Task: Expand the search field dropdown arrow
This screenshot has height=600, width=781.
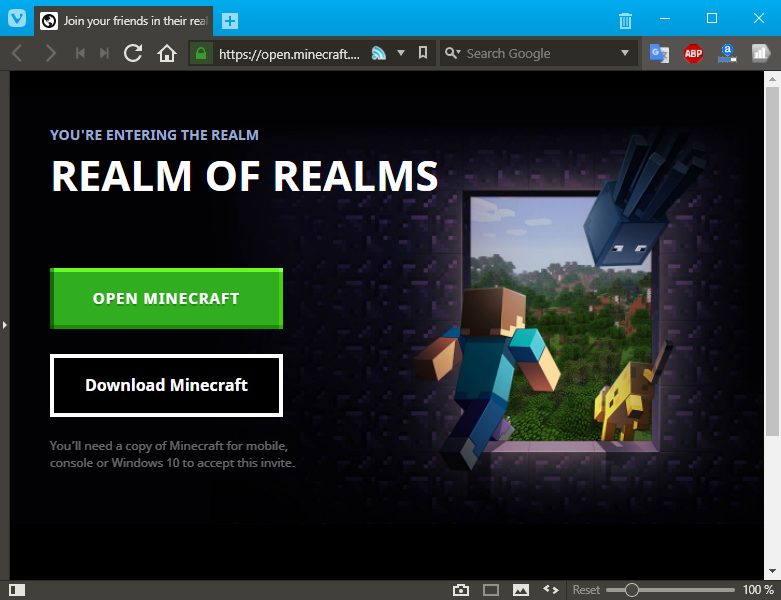Action: pyautogui.click(x=625, y=53)
